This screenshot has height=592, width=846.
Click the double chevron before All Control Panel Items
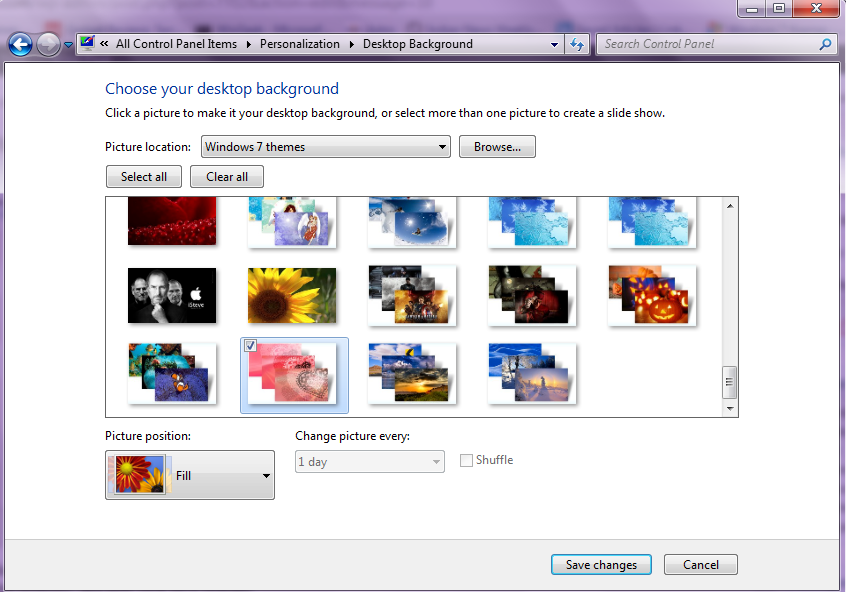(x=104, y=44)
